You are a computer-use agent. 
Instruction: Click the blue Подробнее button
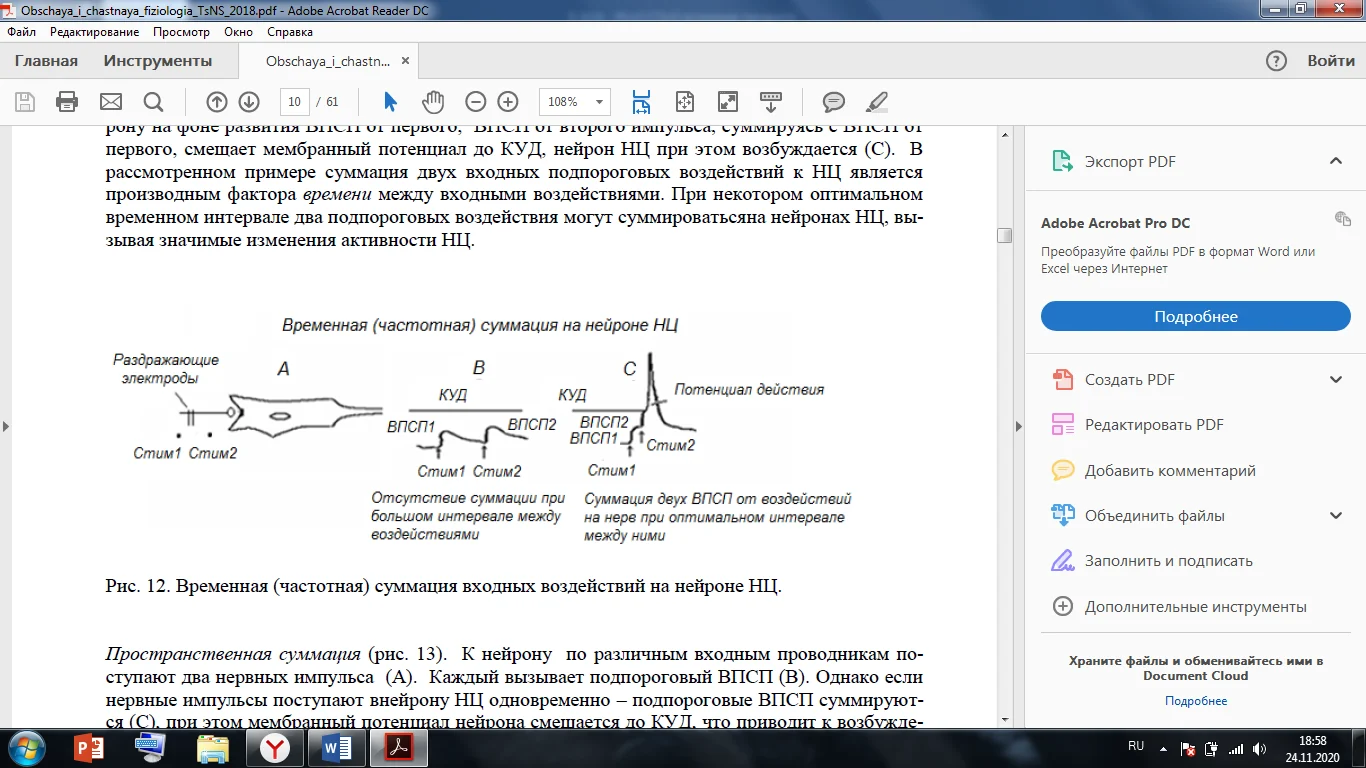coord(1196,317)
